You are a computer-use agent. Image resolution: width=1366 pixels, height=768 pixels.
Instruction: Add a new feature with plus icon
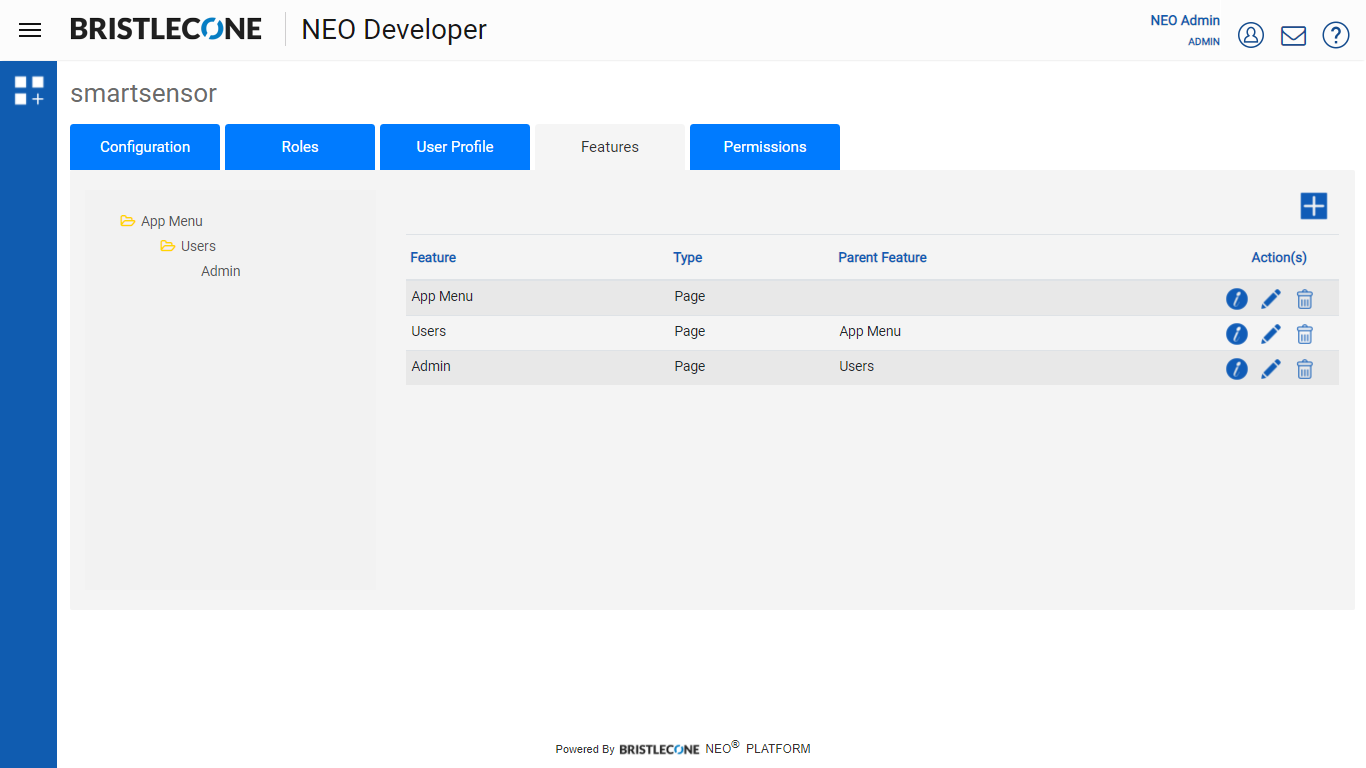[x=1313, y=206]
